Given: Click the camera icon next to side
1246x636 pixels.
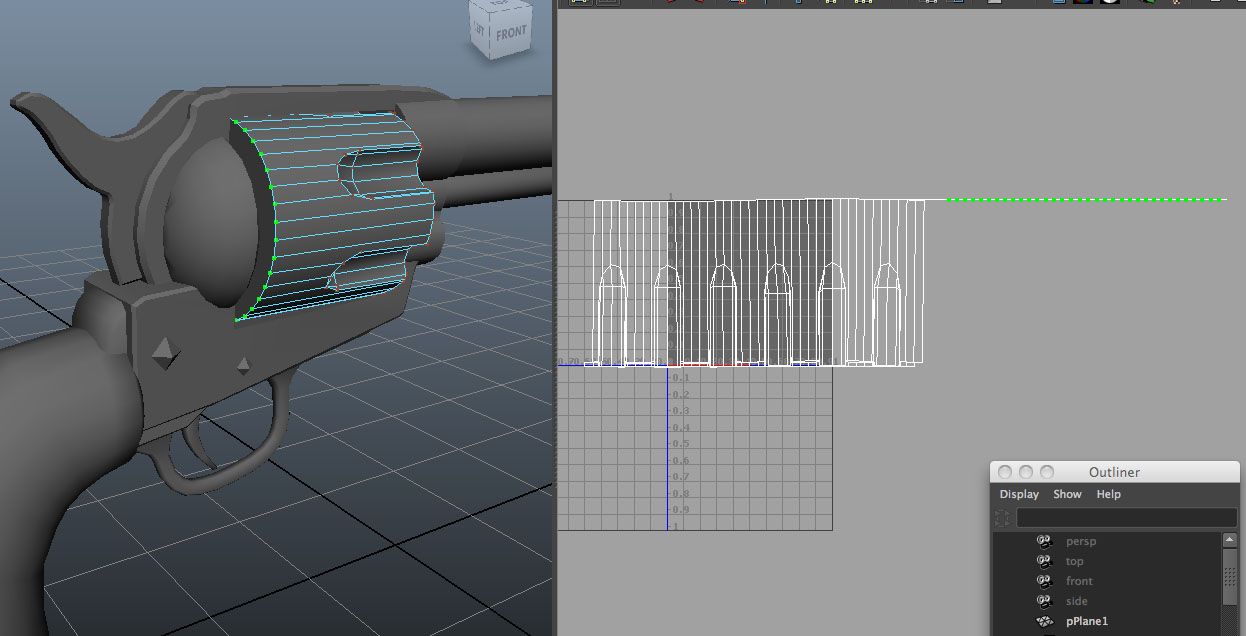Looking at the screenshot, I should (1045, 601).
